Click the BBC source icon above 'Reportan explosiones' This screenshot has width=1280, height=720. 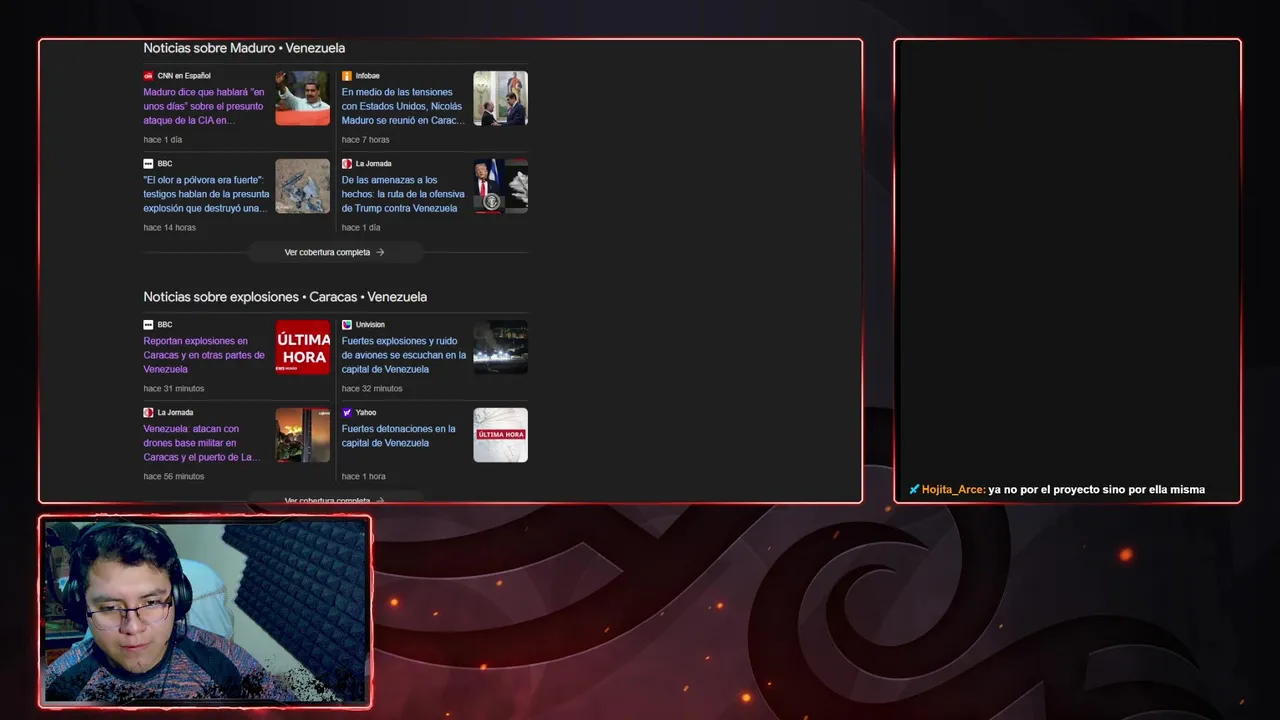coord(148,325)
